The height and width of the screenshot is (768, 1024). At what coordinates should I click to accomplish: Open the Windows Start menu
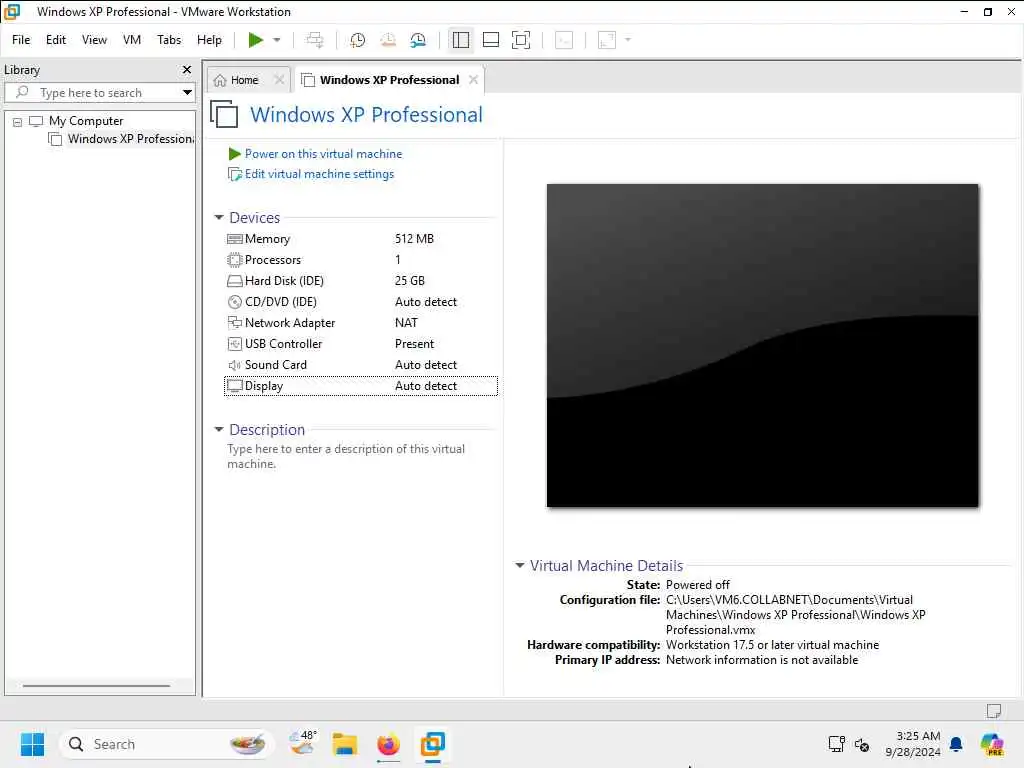click(x=32, y=744)
